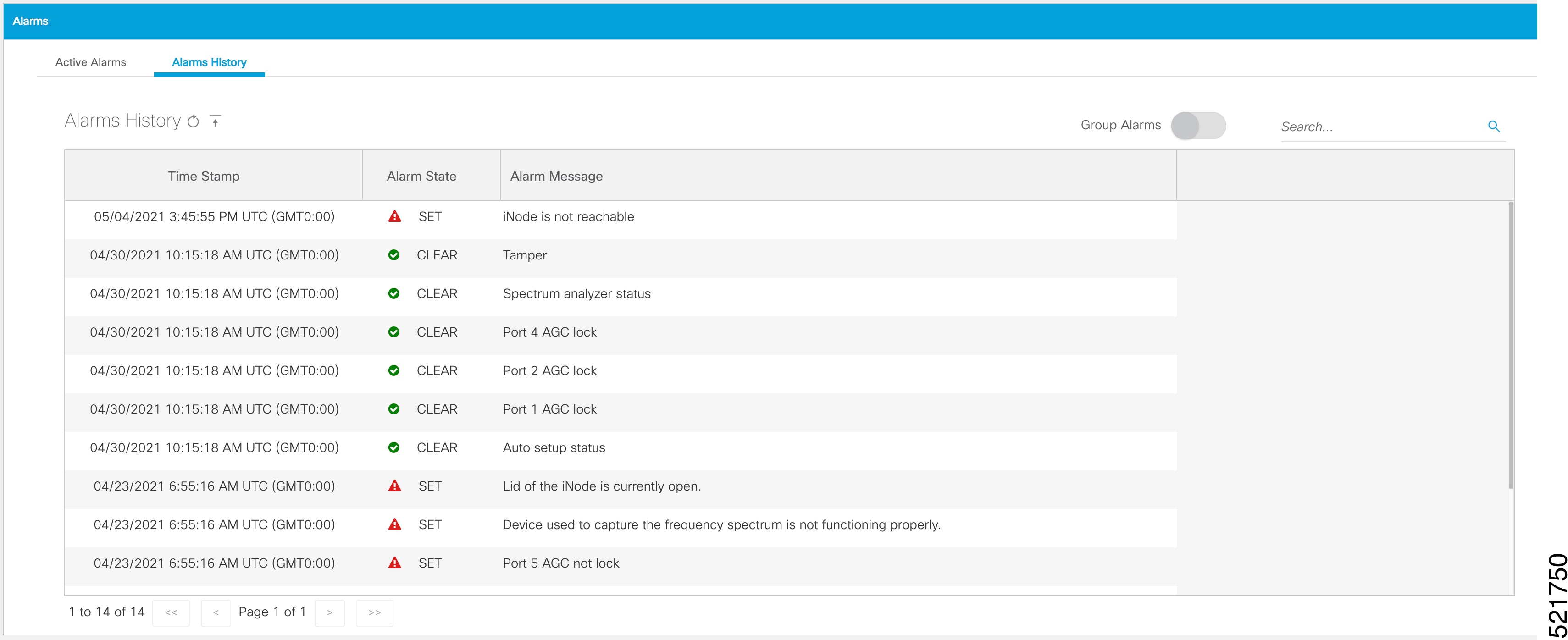Screen dimensions: 1568x640
Task: Select the 'iNode is not reachable' message
Action: [569, 216]
